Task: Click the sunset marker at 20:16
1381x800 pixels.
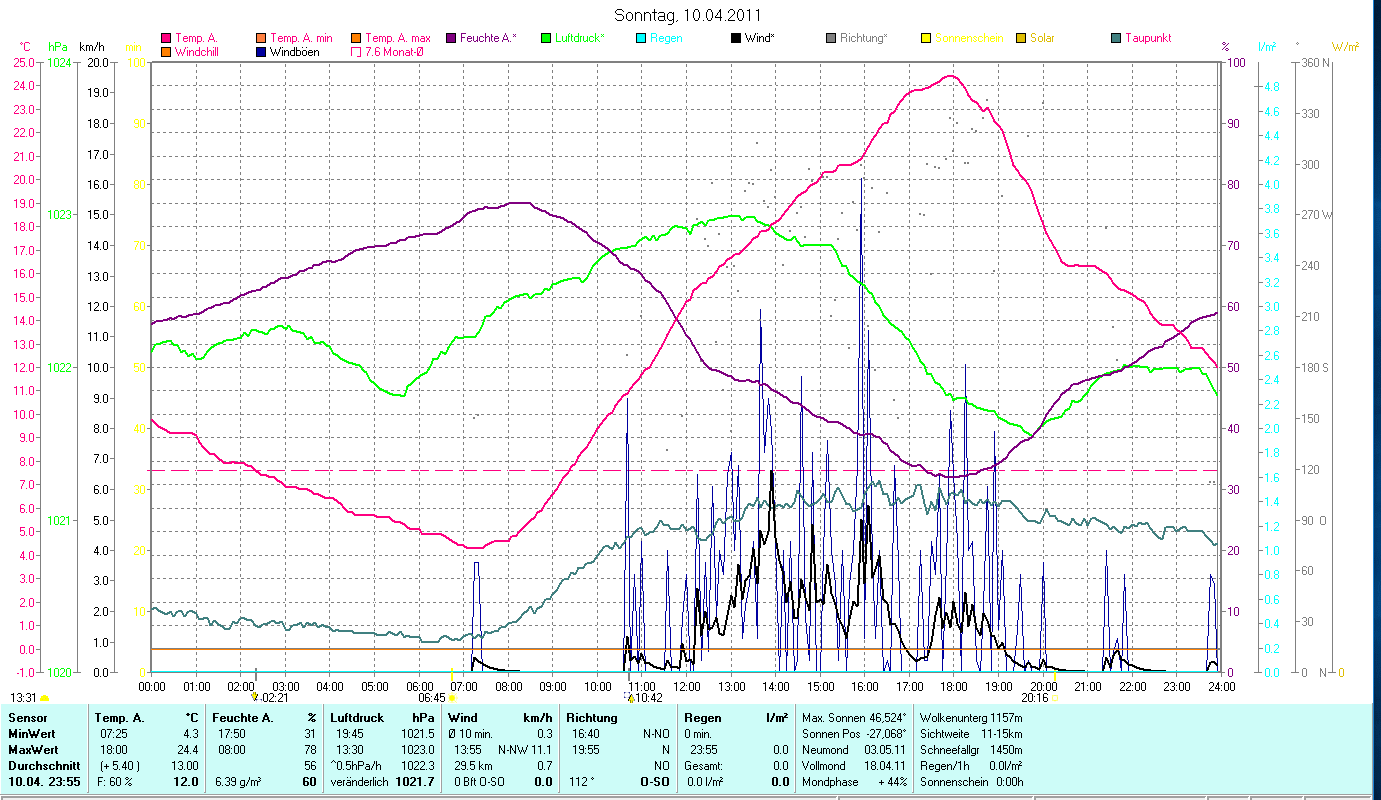Action: point(1054,697)
